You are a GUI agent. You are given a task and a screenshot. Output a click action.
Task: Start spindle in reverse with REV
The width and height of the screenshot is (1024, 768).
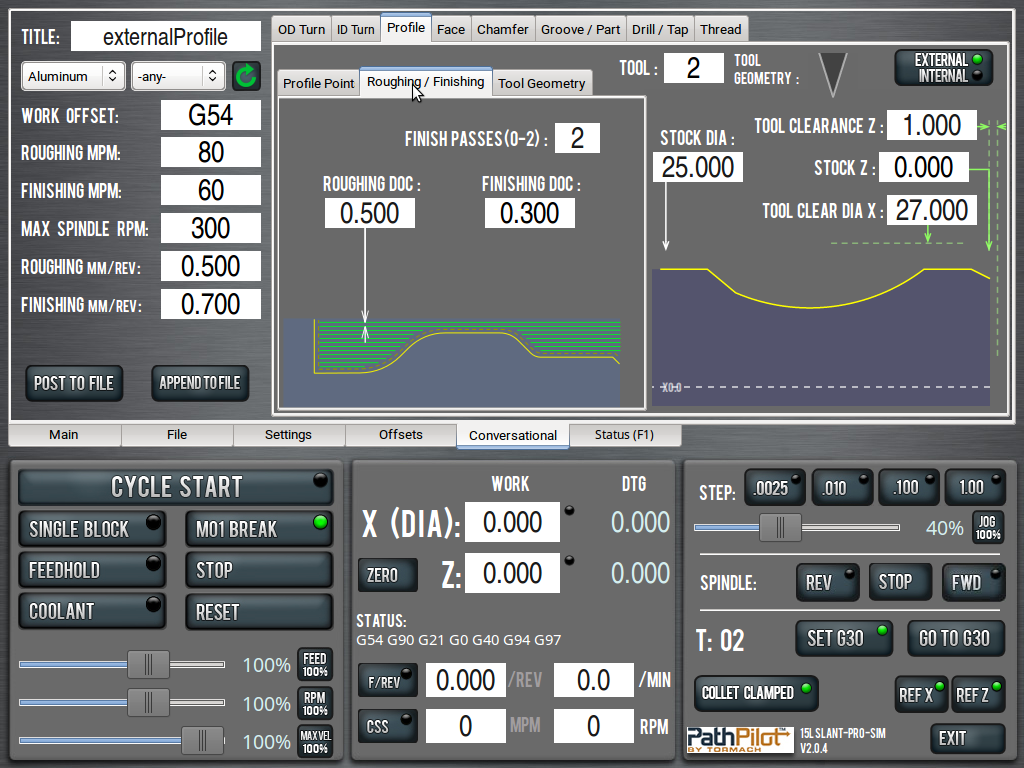(x=827, y=583)
